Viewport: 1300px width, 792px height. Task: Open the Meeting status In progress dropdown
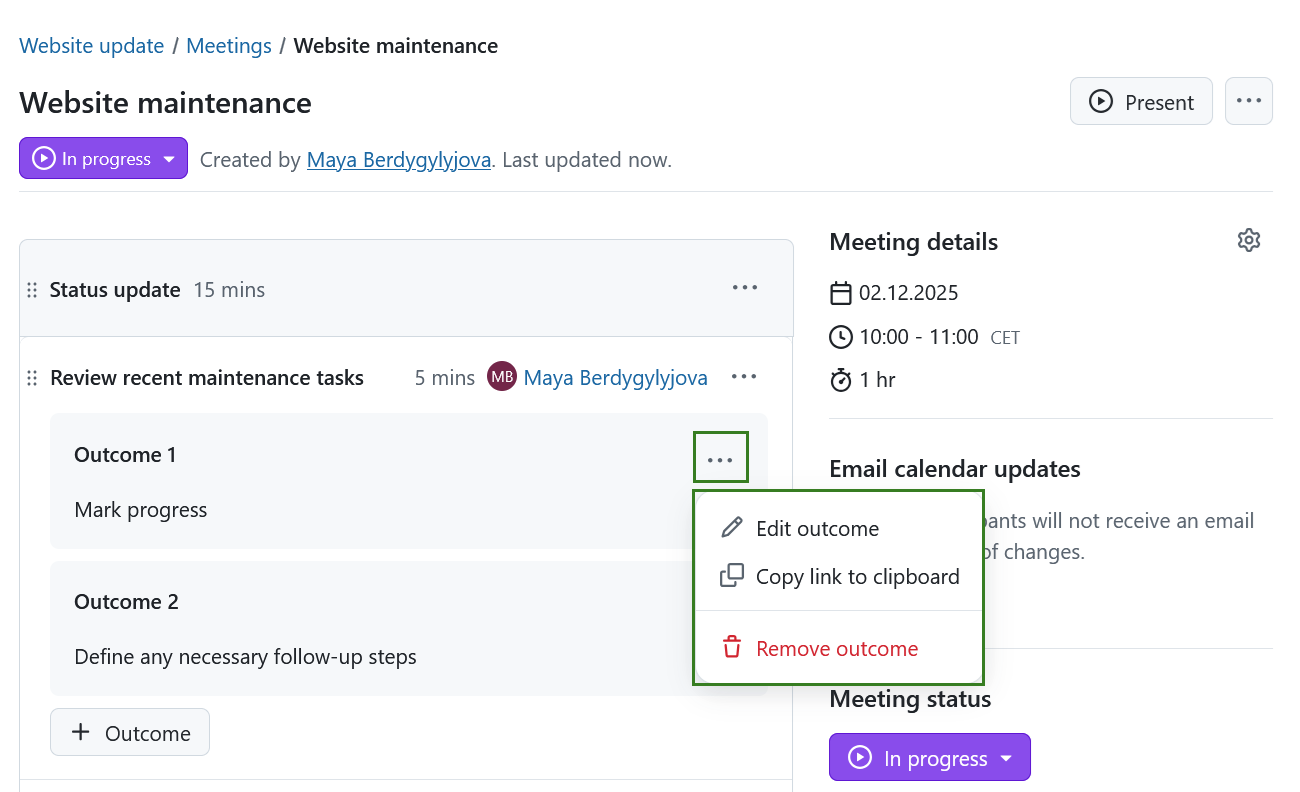[x=929, y=757]
